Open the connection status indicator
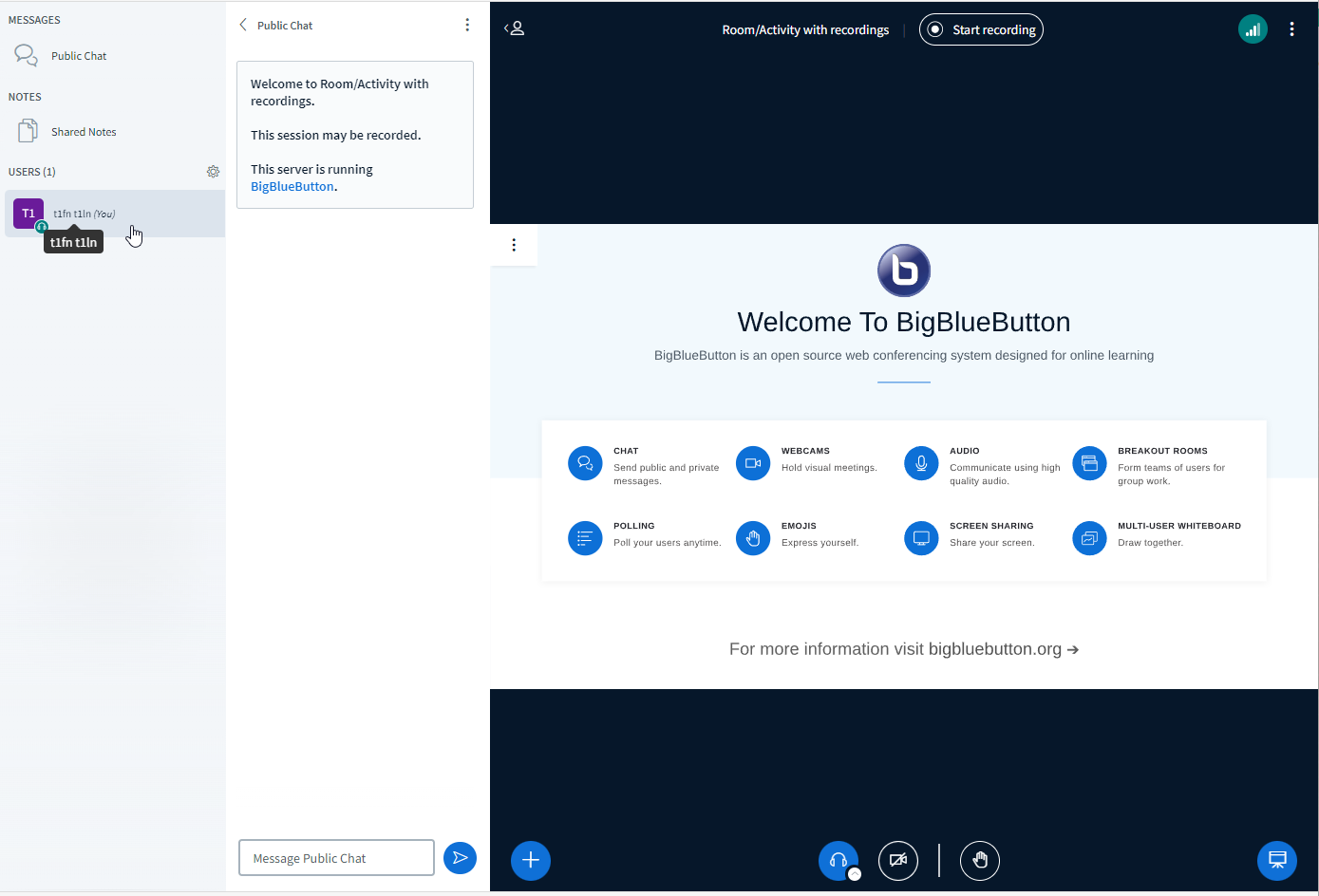 click(x=1253, y=29)
